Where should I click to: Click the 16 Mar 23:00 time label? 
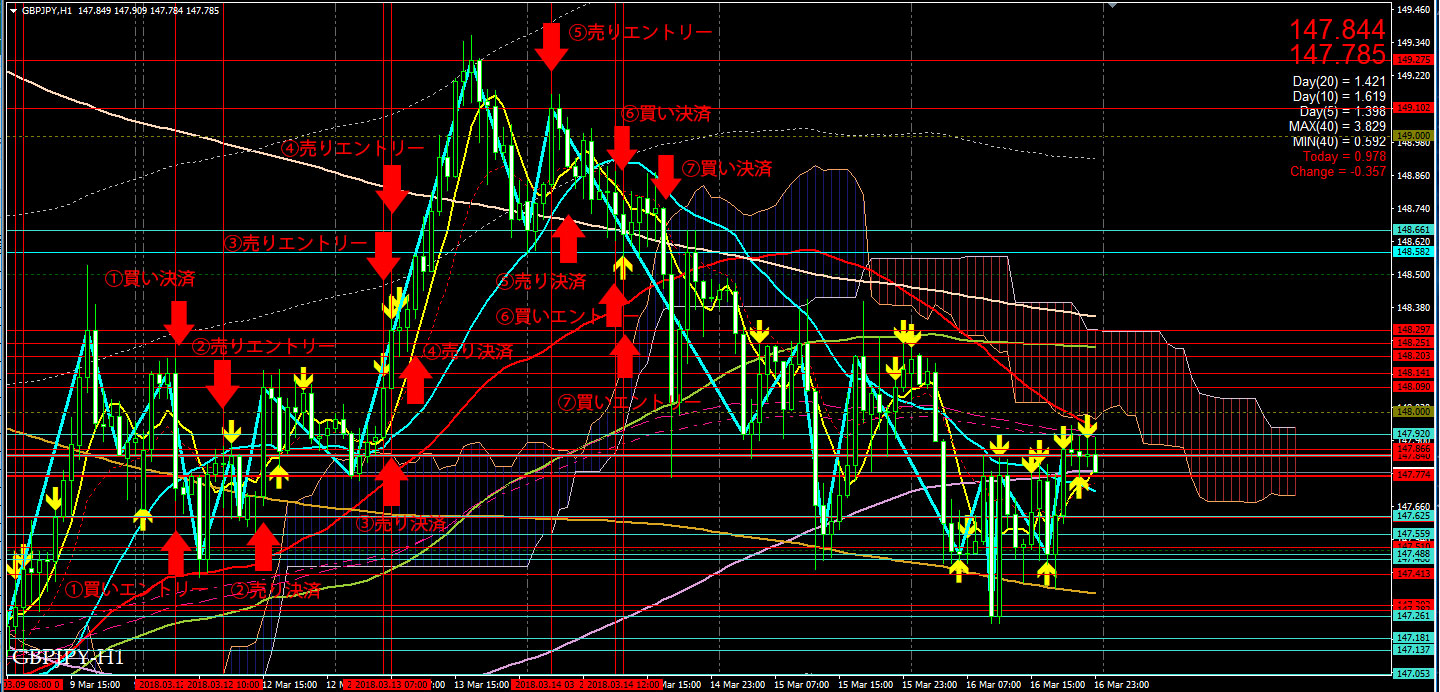click(x=1122, y=685)
